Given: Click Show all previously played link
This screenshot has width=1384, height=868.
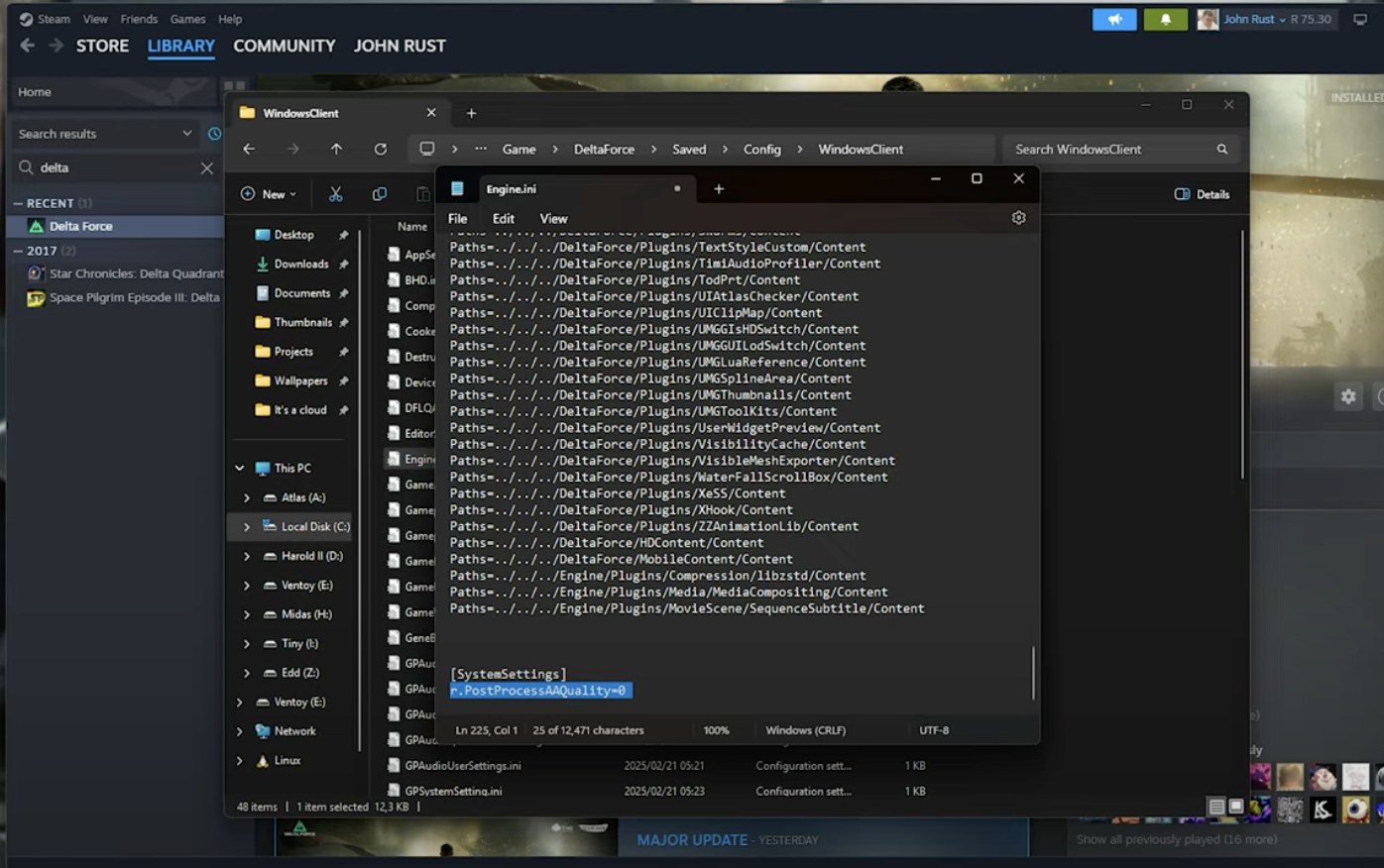Looking at the screenshot, I should point(1177,840).
